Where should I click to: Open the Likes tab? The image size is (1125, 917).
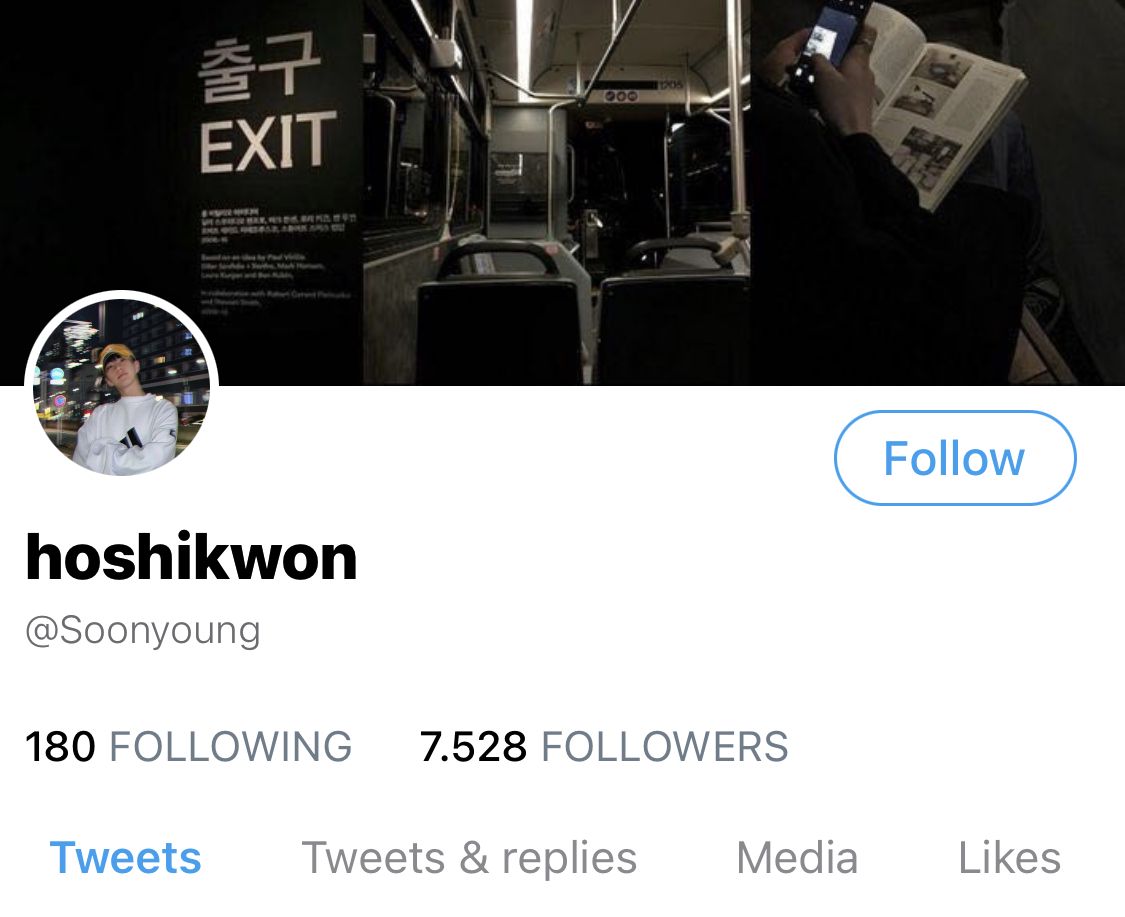tap(1009, 857)
